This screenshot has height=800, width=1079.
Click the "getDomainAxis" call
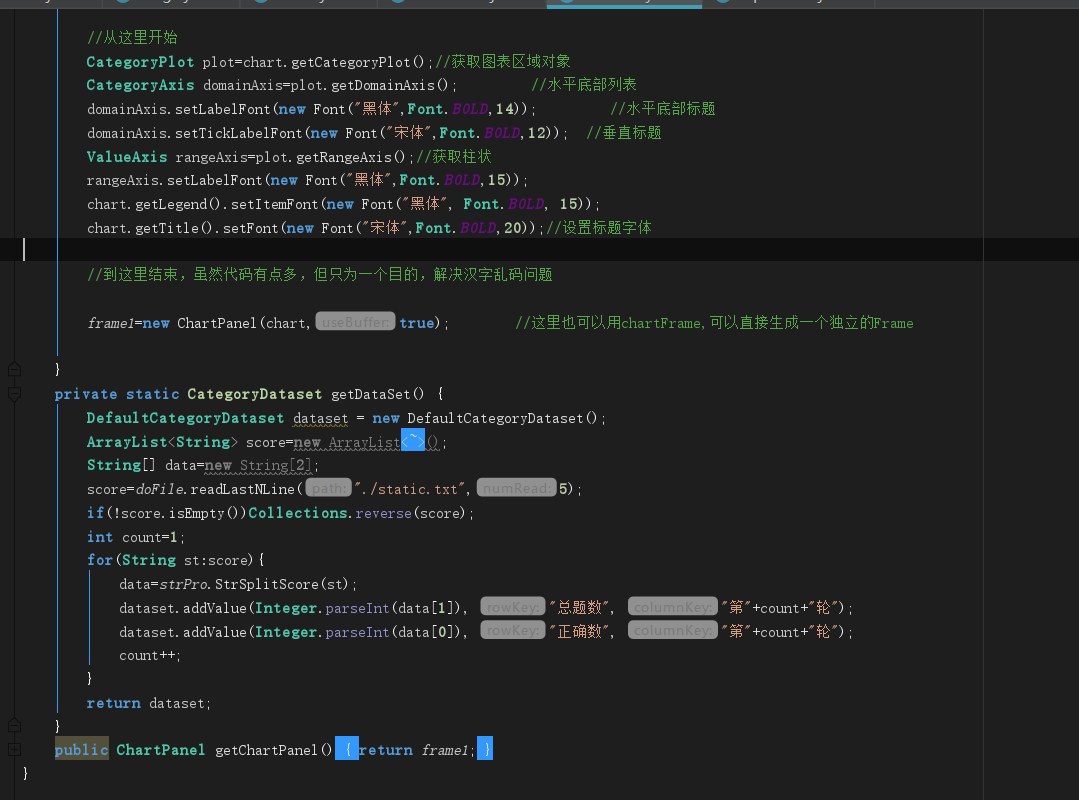pyautogui.click(x=383, y=85)
